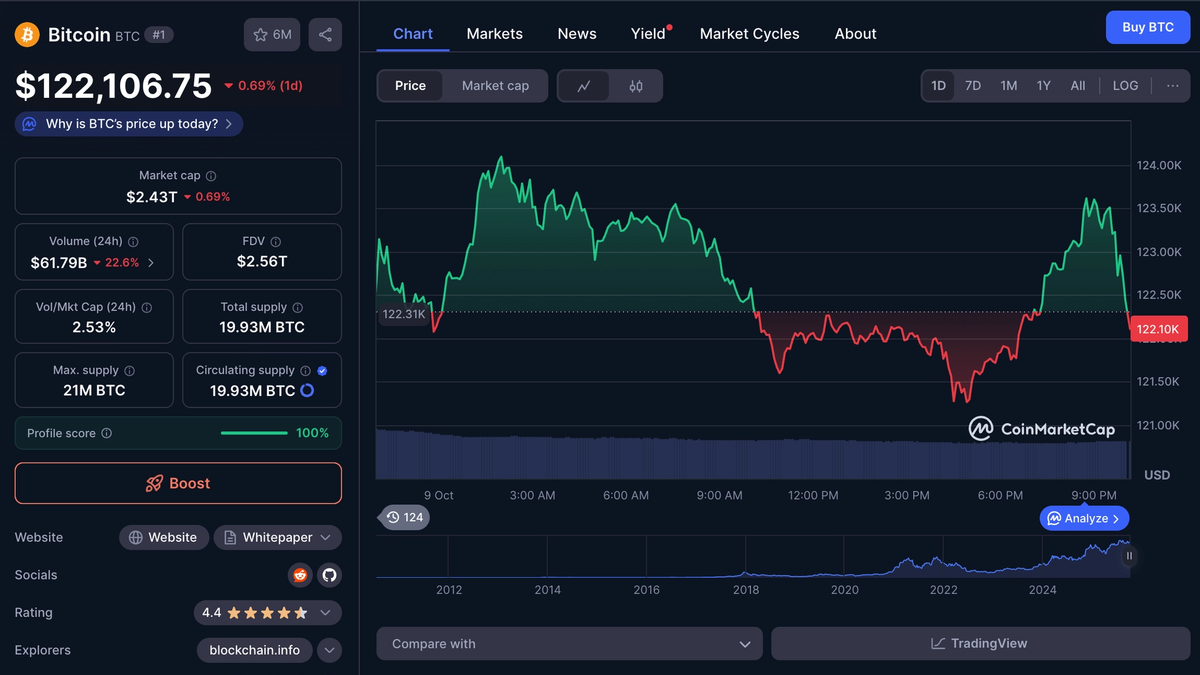Expand the explorers list chevron
Viewport: 1200px width, 675px height.
coord(329,650)
